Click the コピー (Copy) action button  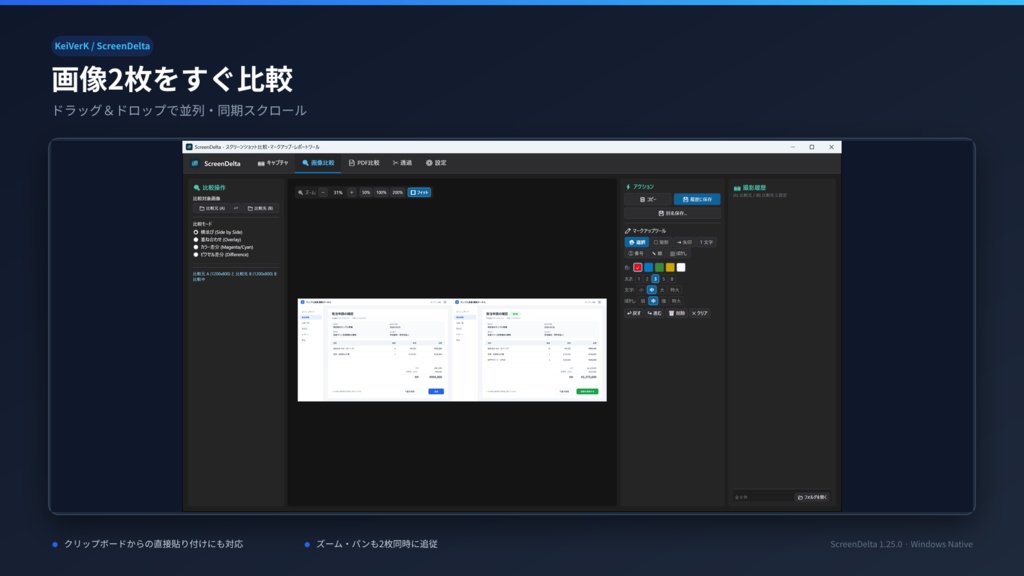coord(648,199)
